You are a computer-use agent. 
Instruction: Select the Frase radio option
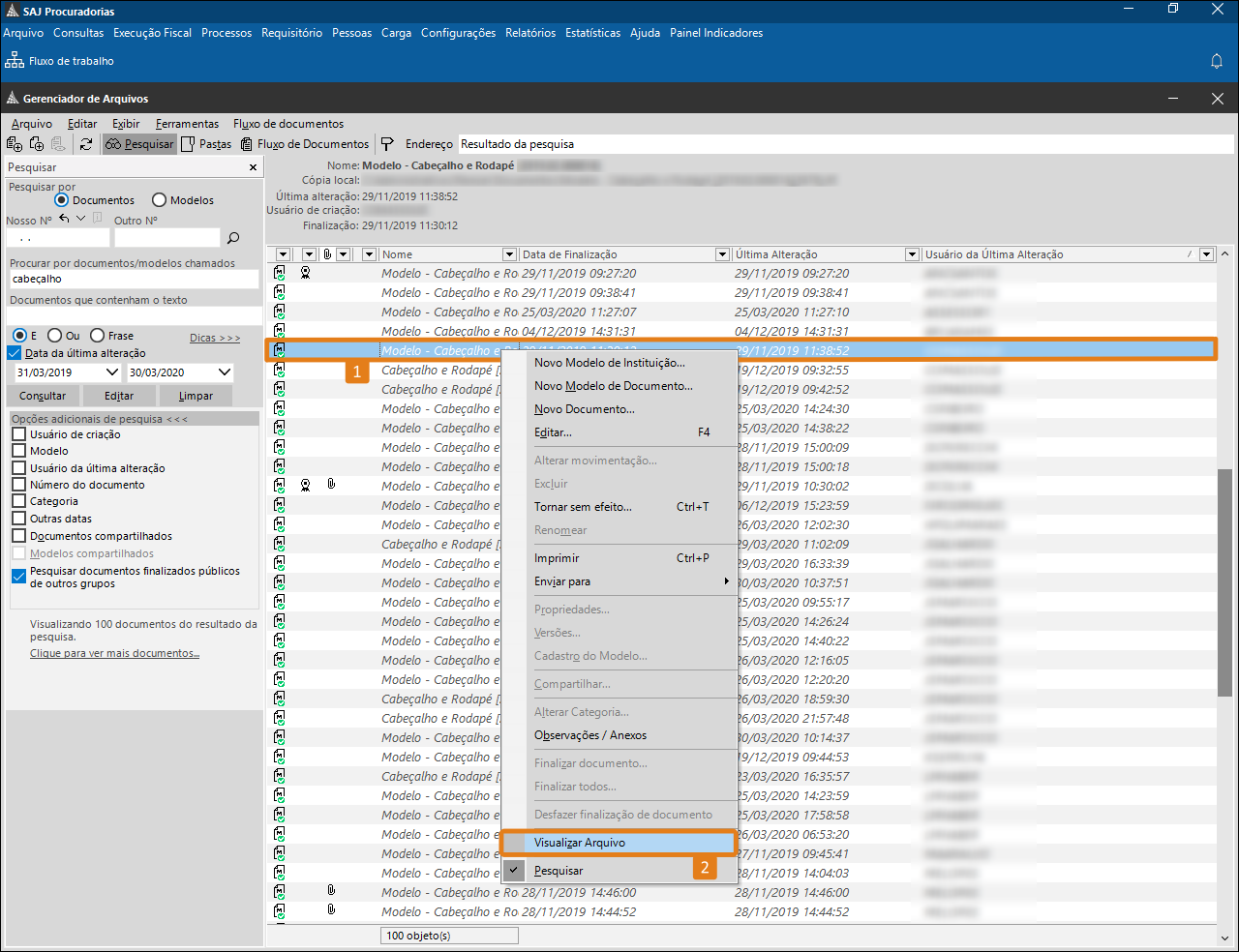(x=97, y=336)
